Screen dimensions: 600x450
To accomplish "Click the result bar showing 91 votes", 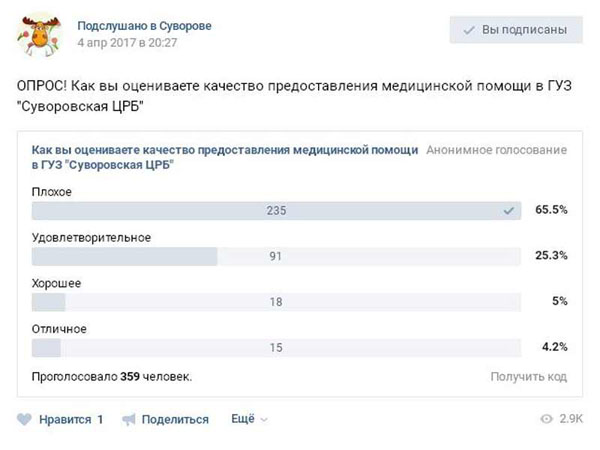I will [276, 257].
